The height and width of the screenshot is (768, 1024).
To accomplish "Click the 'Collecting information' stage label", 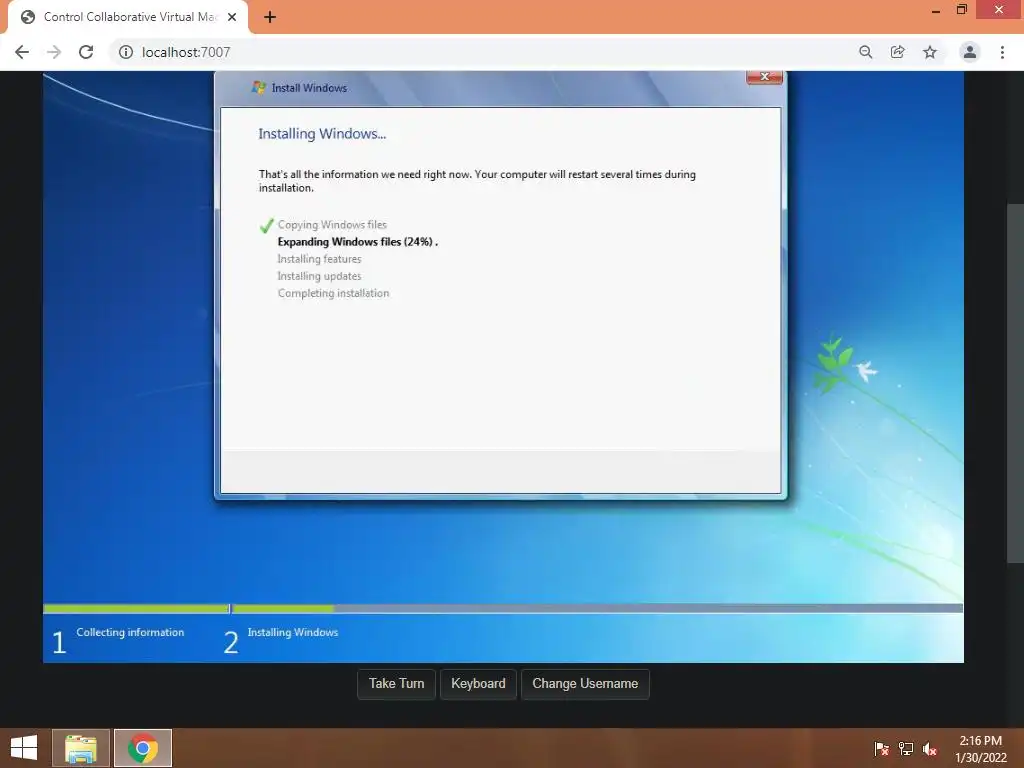I will click(130, 632).
